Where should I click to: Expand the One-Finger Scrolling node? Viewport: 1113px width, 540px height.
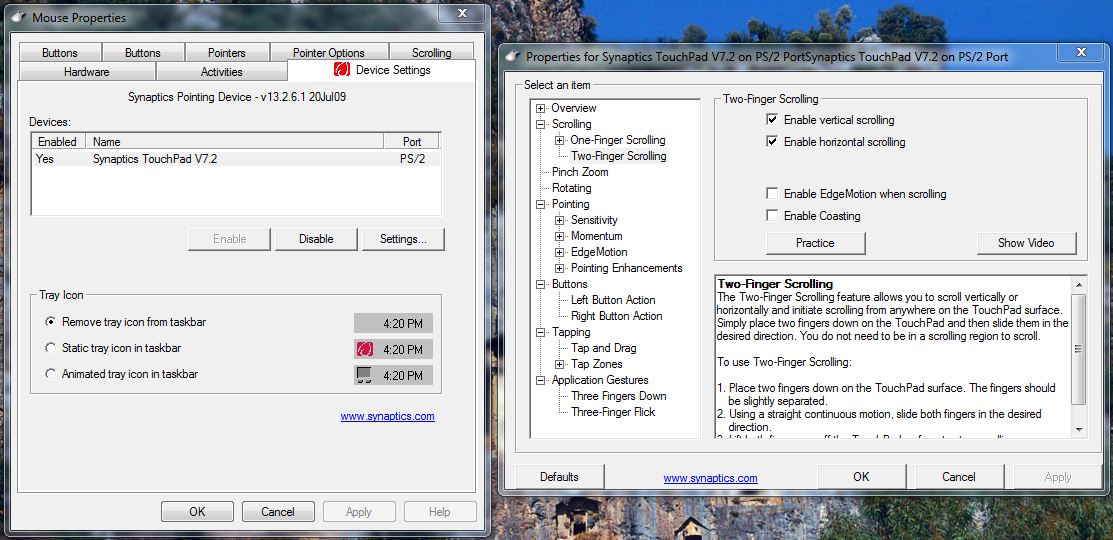tap(560, 140)
